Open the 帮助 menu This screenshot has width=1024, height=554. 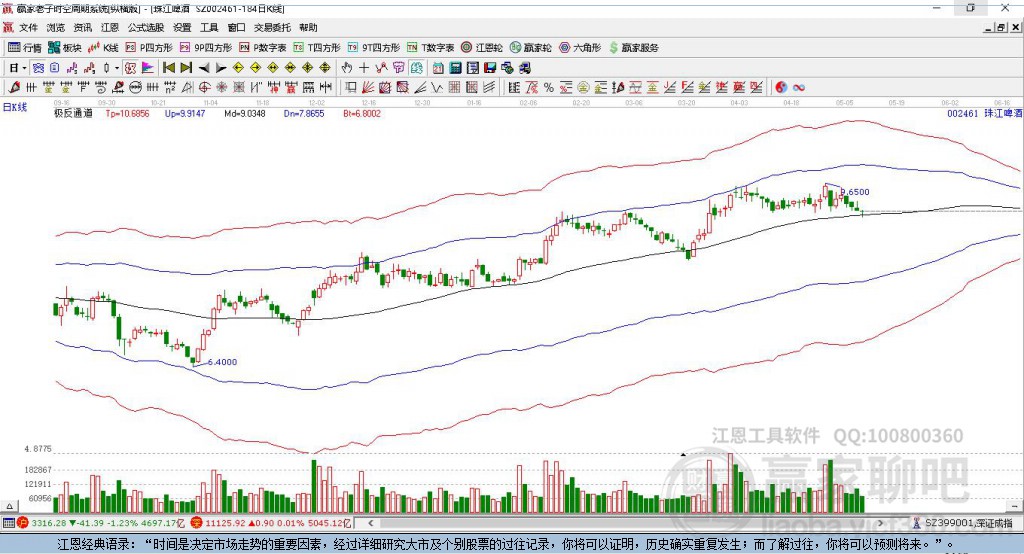pos(308,27)
